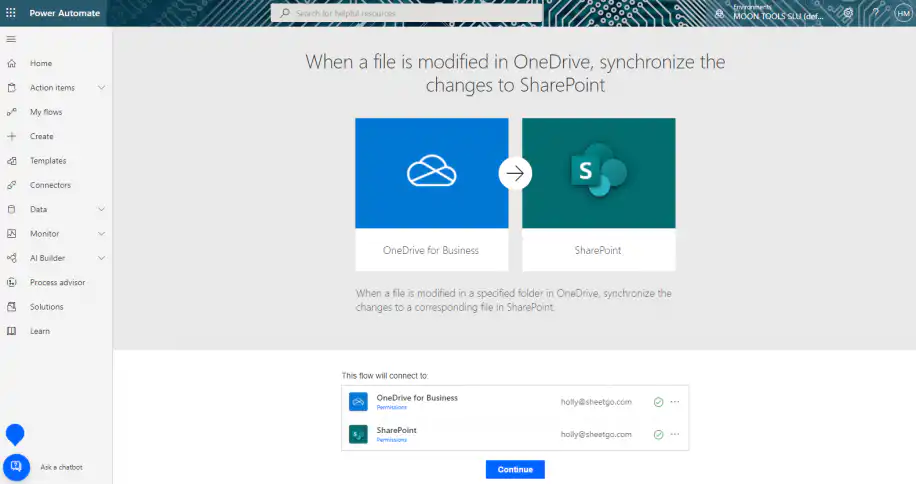Open the help question mark icon

click(x=875, y=13)
